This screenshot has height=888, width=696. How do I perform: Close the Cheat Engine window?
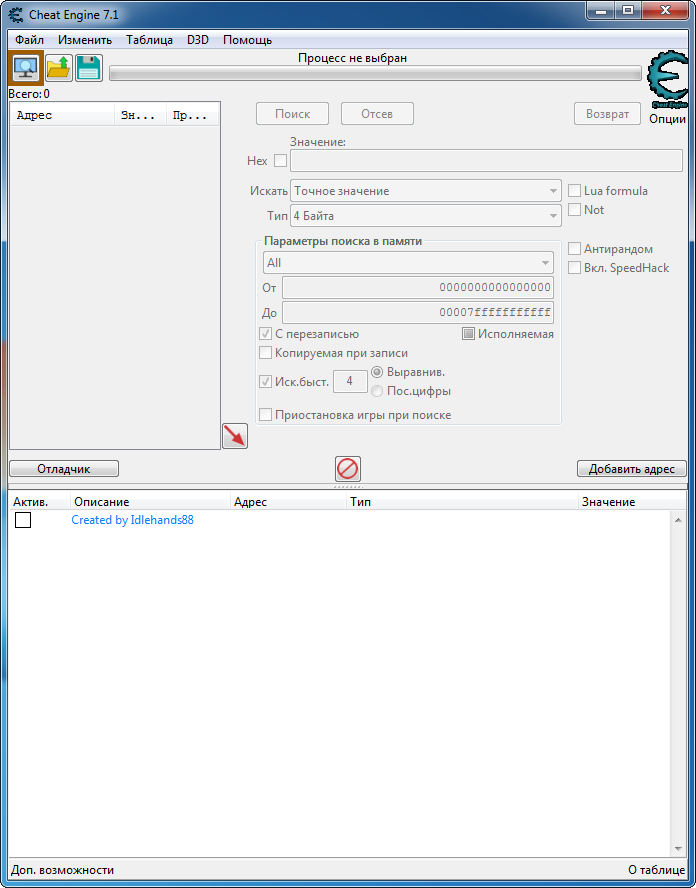(x=665, y=11)
